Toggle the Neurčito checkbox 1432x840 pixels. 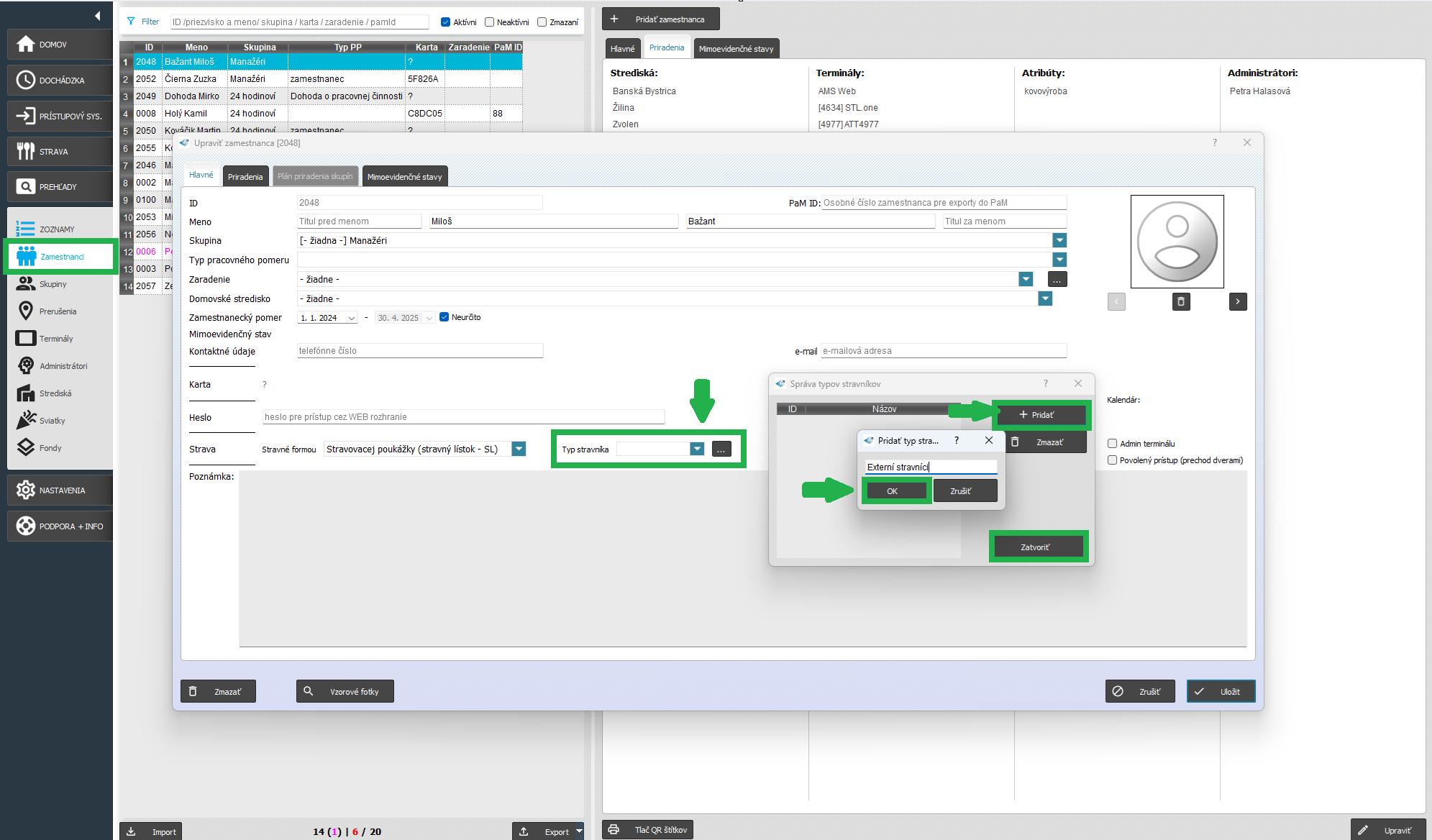pos(444,317)
